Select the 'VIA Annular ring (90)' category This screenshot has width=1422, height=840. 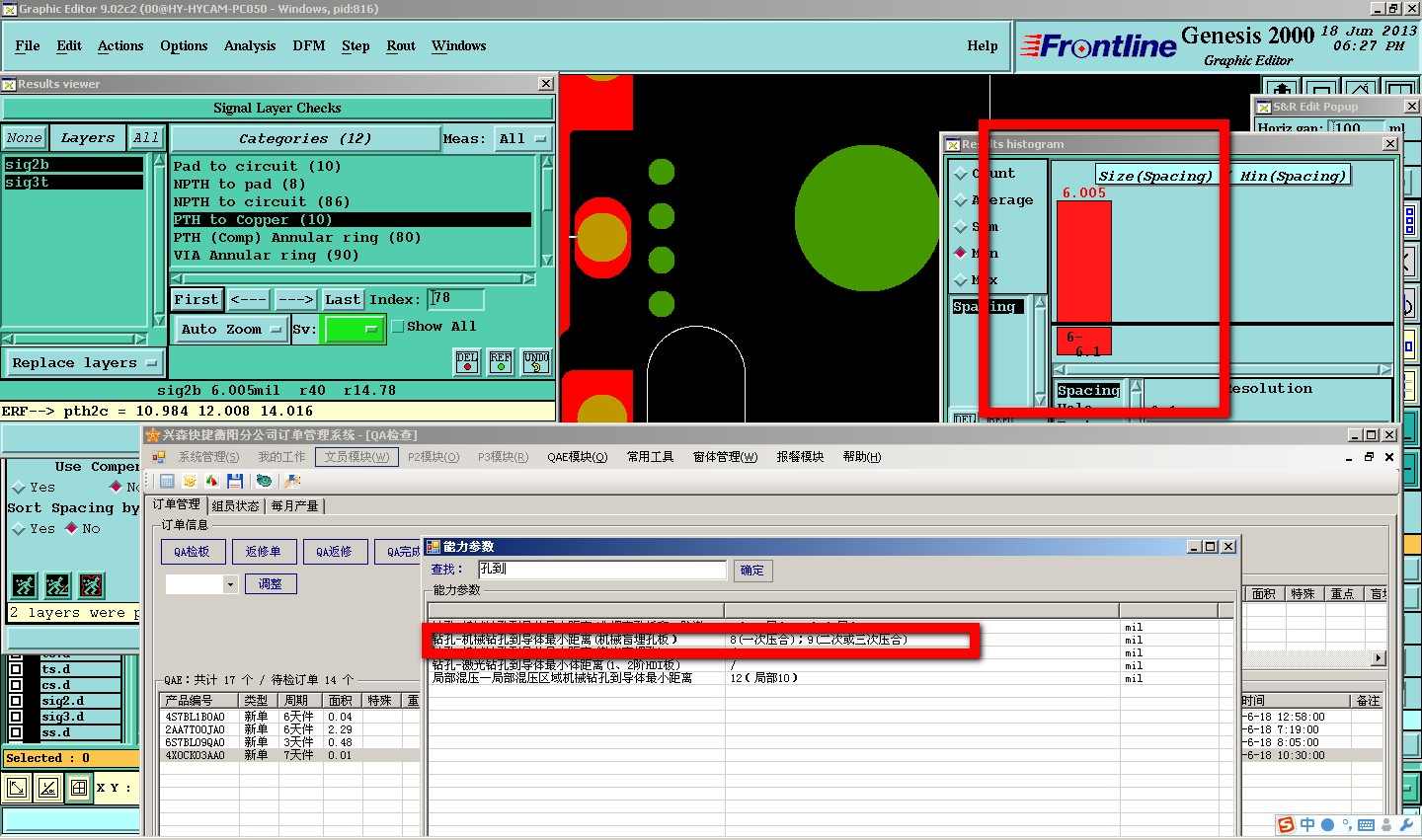[x=352, y=256]
